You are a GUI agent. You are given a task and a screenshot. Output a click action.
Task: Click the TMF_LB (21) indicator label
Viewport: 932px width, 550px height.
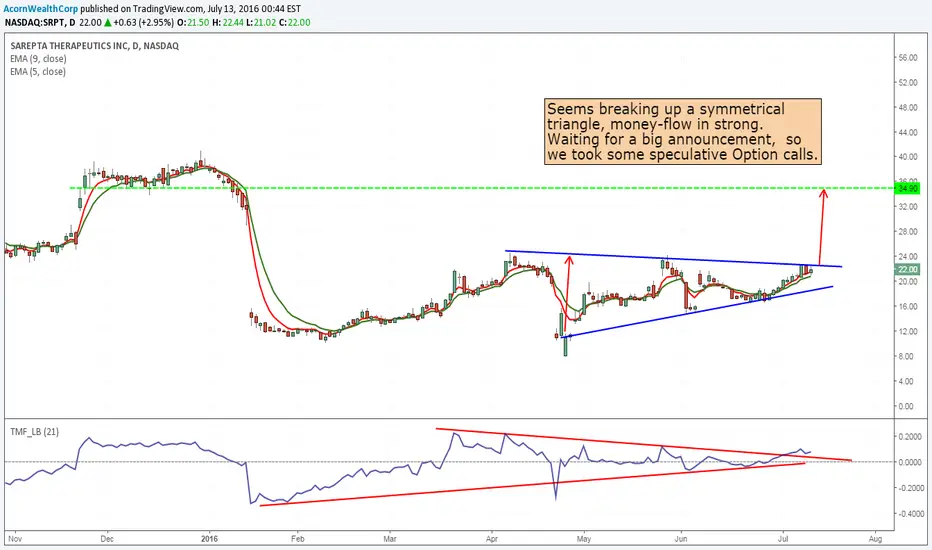pos(34,432)
